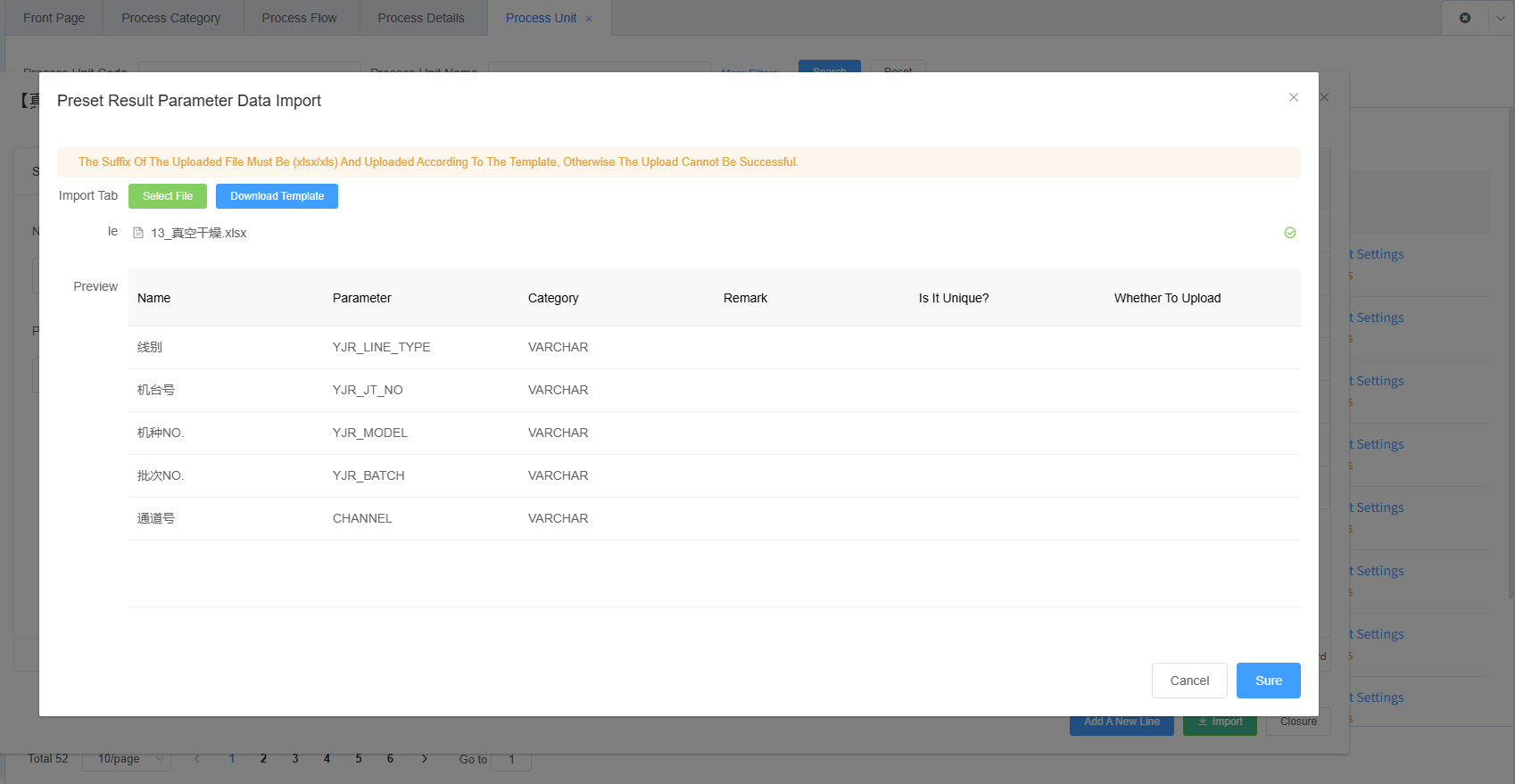Open the Process Flow tab
Screen dimensions: 1515x784
300,18
